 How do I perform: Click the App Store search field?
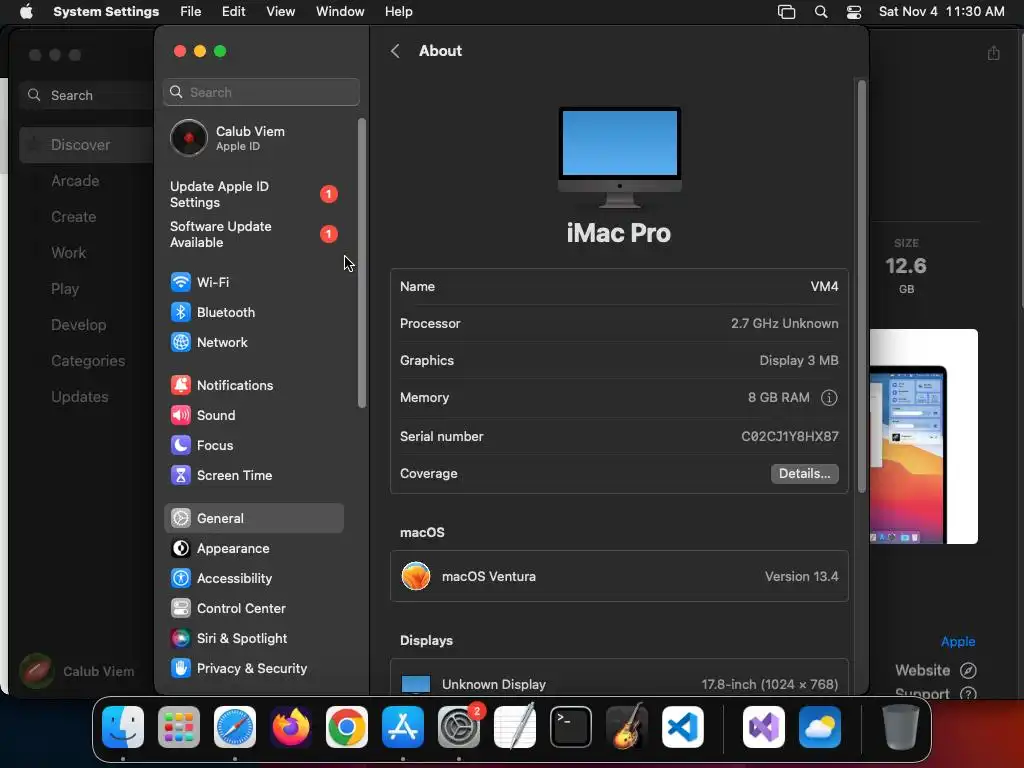pyautogui.click(x=88, y=95)
